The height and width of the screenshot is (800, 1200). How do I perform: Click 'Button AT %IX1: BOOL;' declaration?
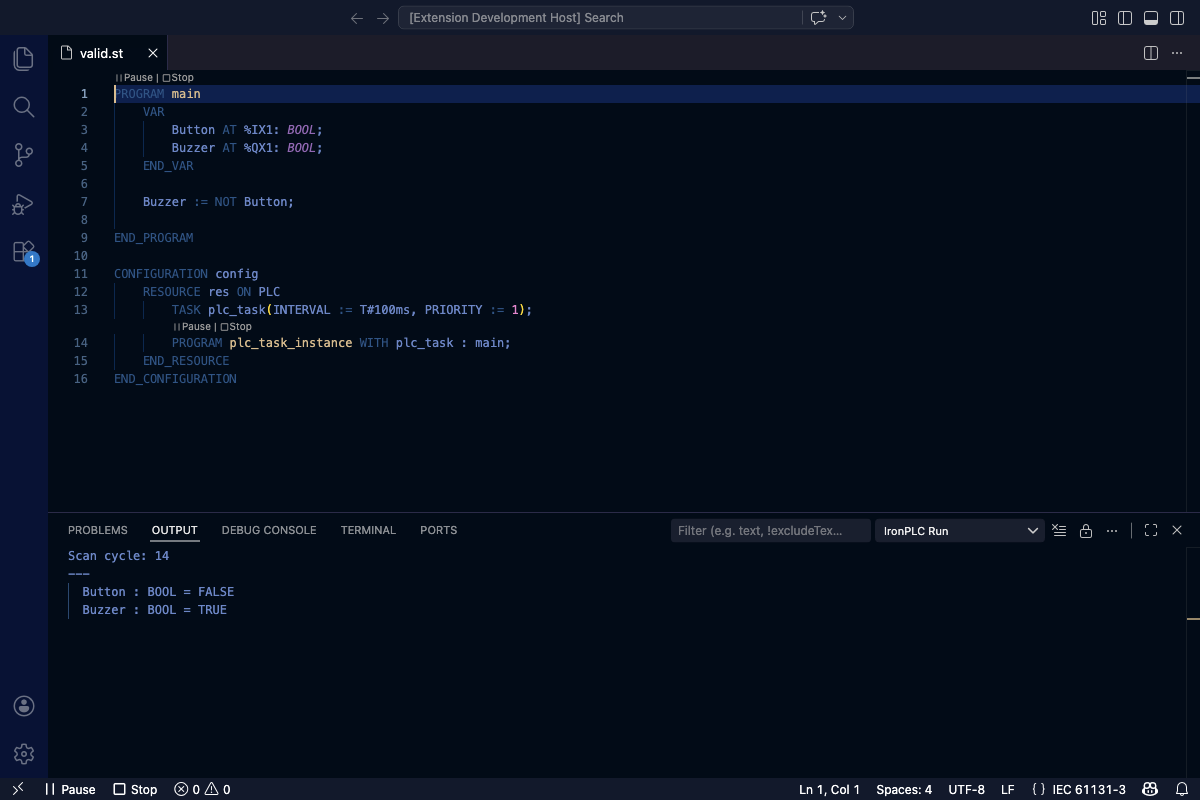tap(247, 130)
